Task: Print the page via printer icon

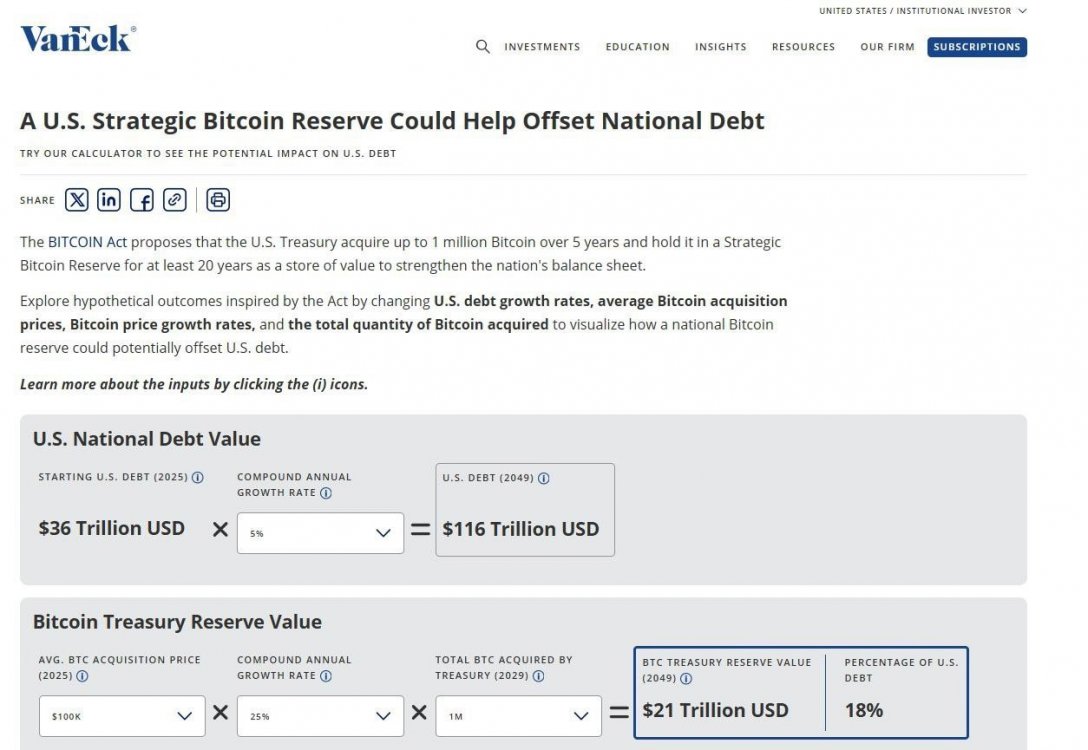Action: tap(218, 200)
